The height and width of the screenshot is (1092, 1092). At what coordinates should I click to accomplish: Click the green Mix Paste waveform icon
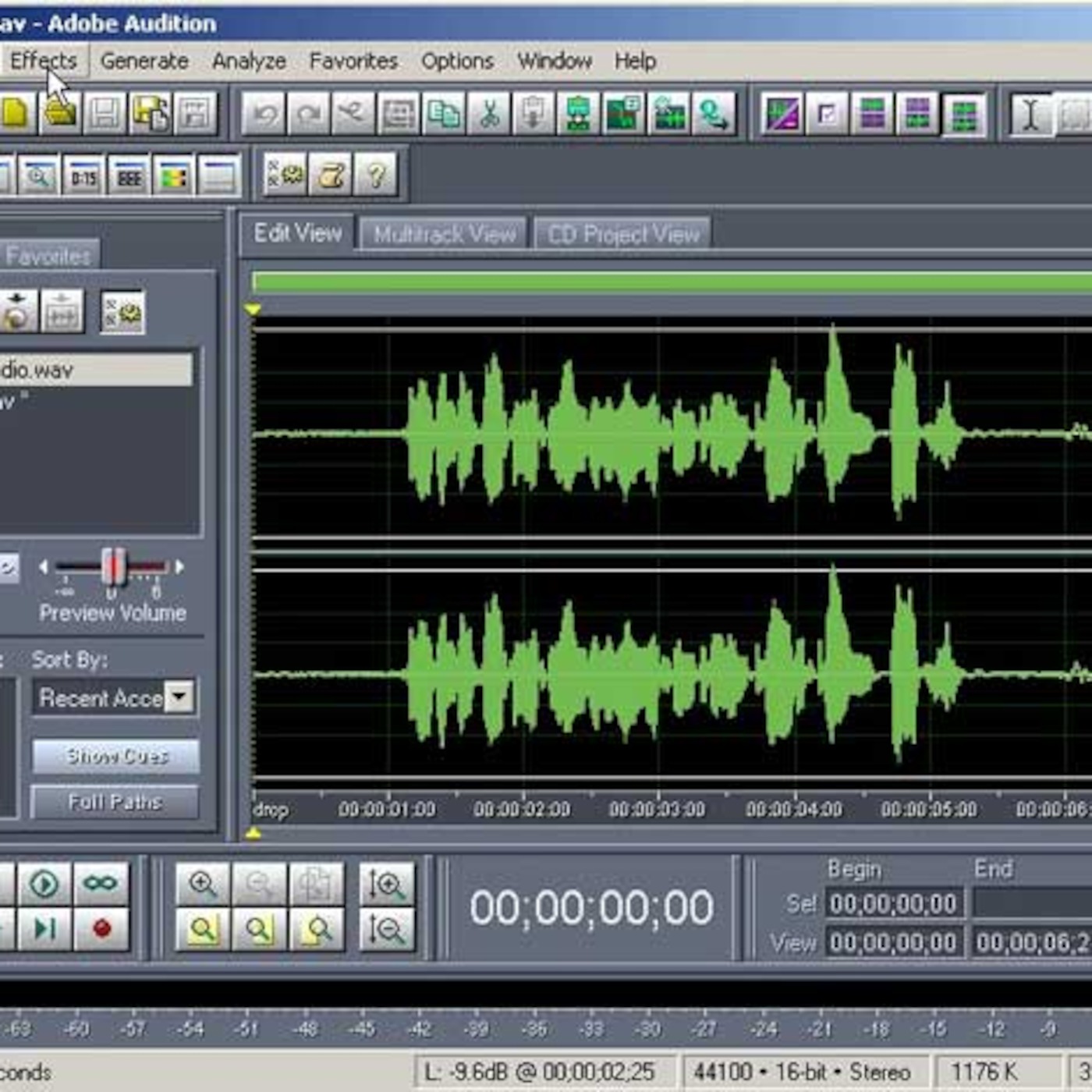(579, 115)
